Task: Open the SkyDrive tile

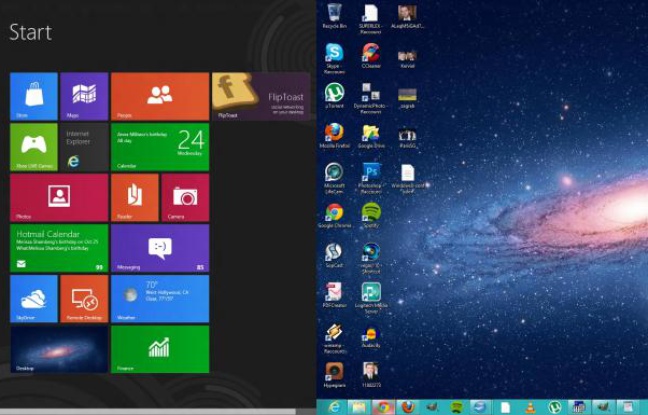Action: (x=34, y=298)
